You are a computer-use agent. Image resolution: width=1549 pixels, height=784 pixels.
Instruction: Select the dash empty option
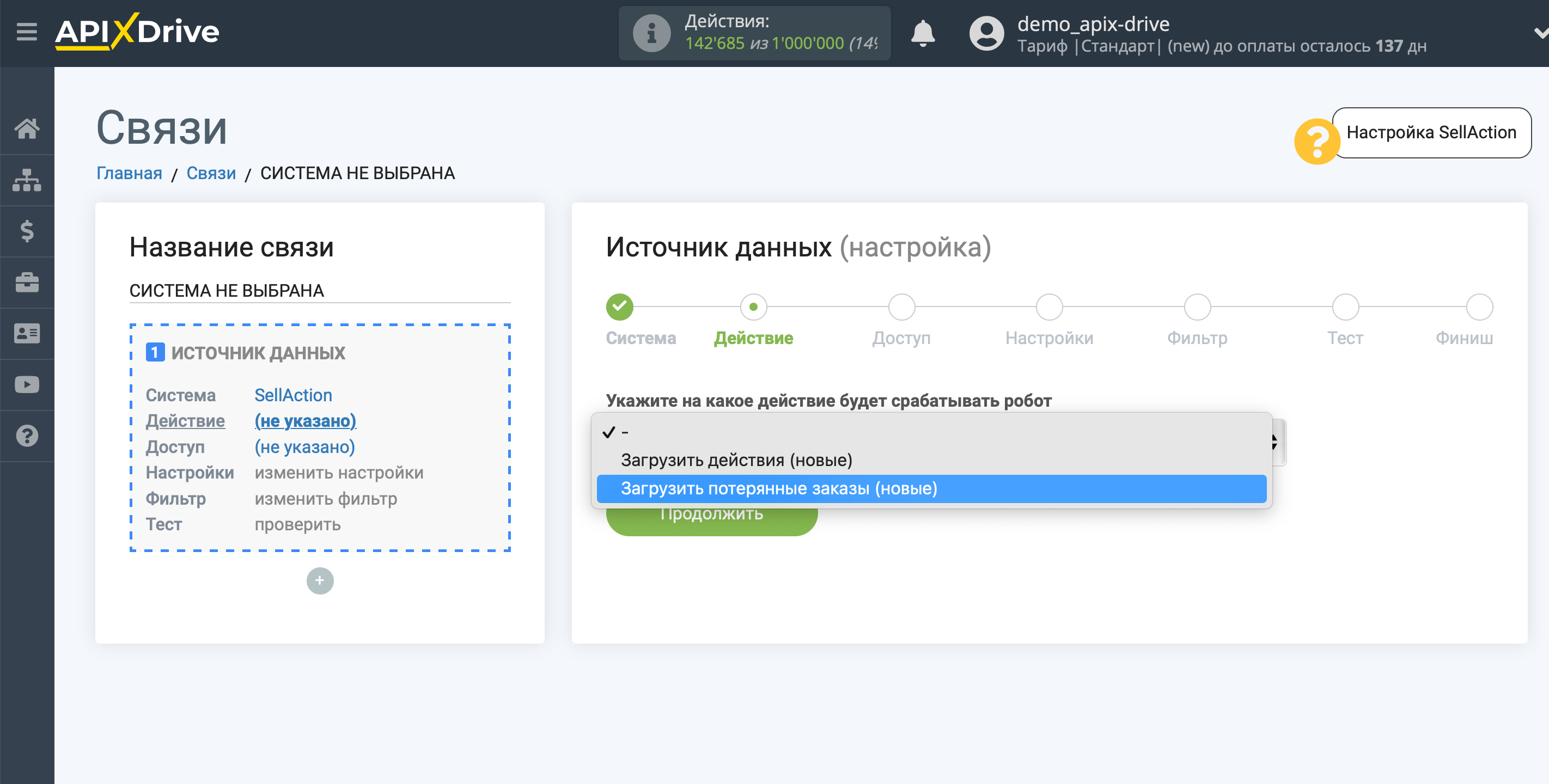931,432
